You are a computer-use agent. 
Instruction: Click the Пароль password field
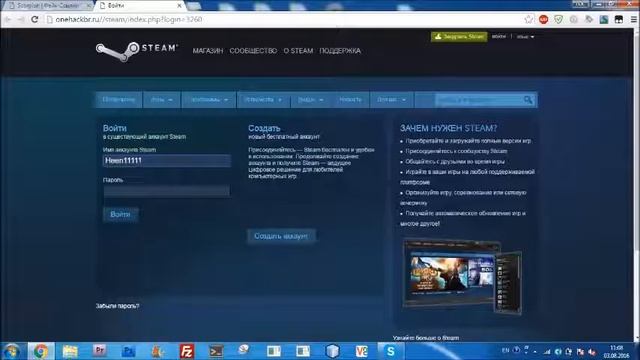(167, 191)
